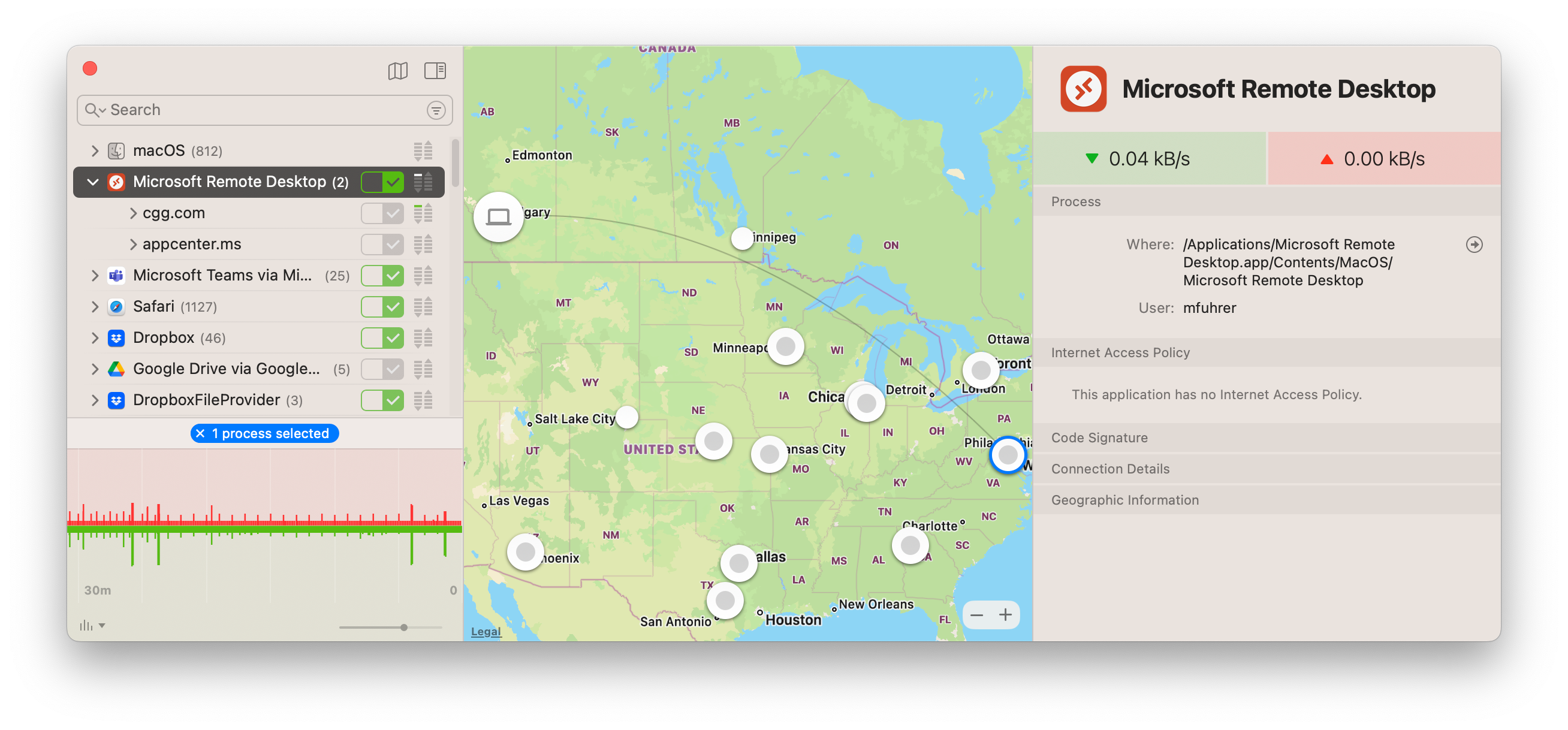Screen dimensions: 1568x730
Task: Expand the macOS process group
Action: click(x=94, y=151)
